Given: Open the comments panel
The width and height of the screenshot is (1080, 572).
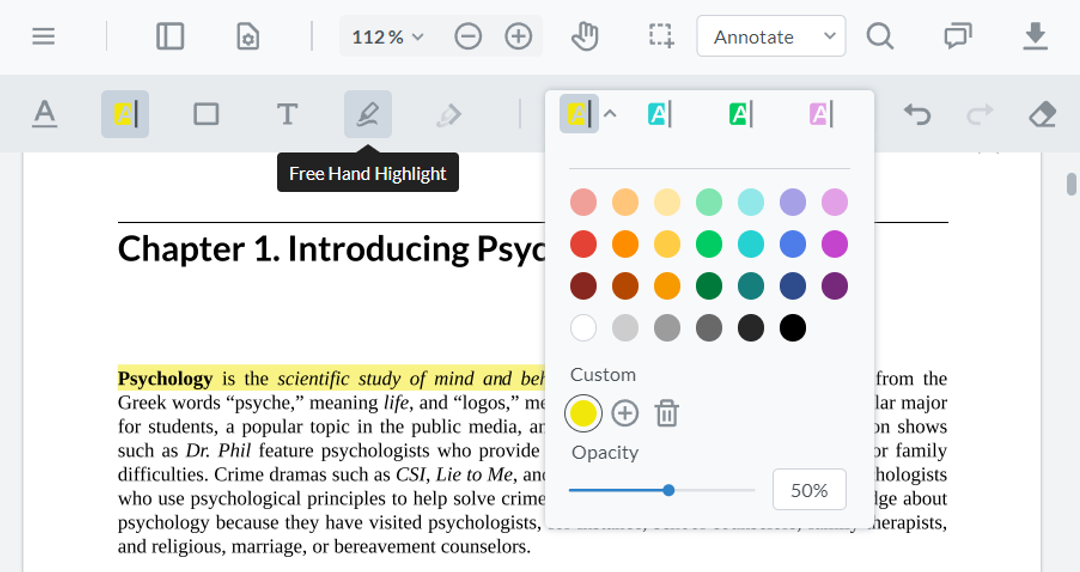Looking at the screenshot, I should pos(957,36).
